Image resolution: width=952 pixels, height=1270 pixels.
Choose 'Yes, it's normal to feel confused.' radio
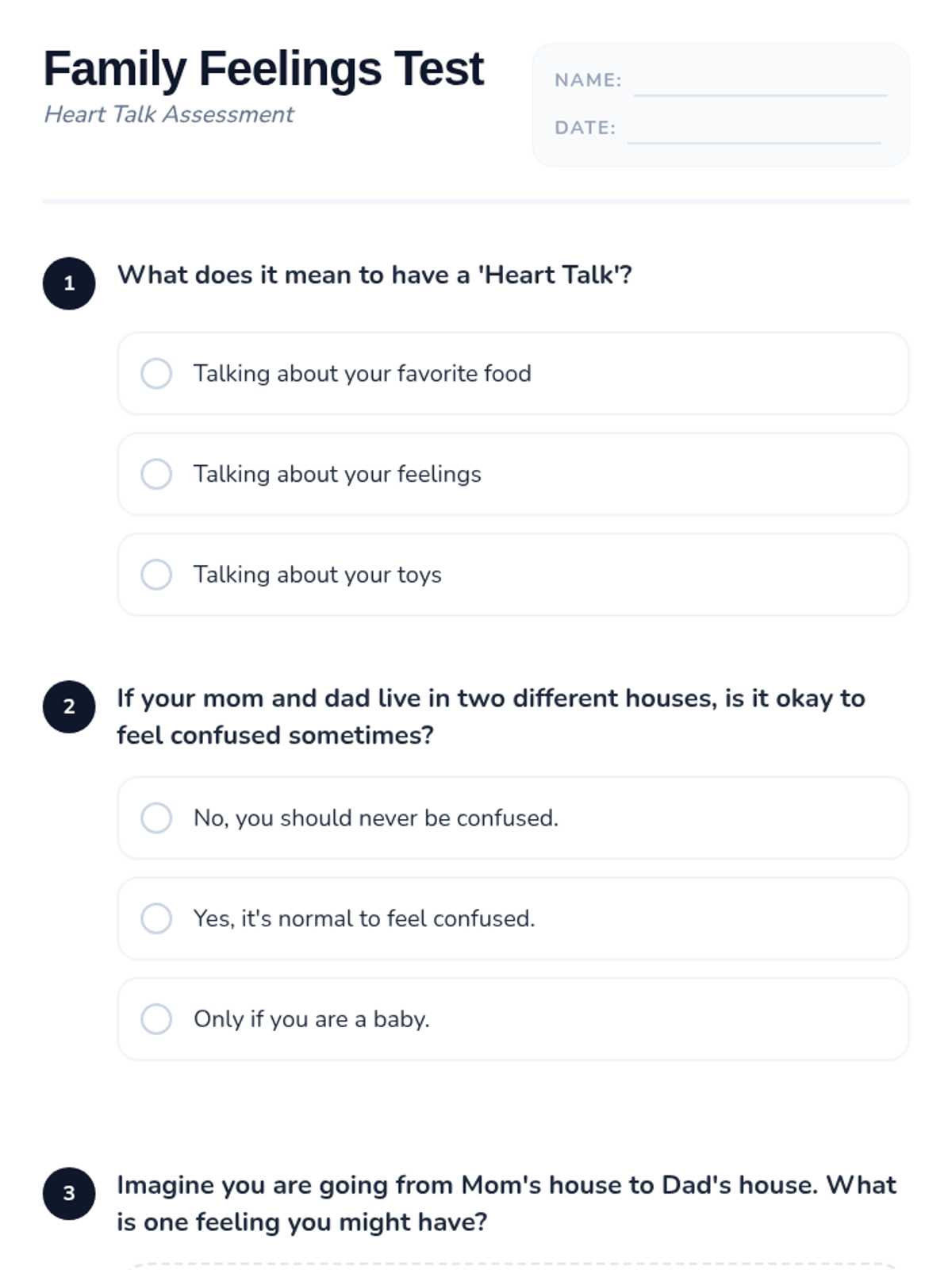(x=156, y=918)
